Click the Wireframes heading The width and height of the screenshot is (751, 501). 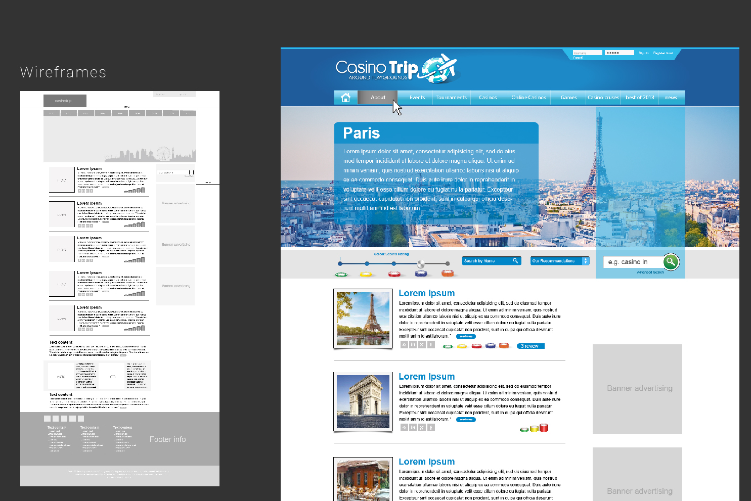(x=63, y=72)
